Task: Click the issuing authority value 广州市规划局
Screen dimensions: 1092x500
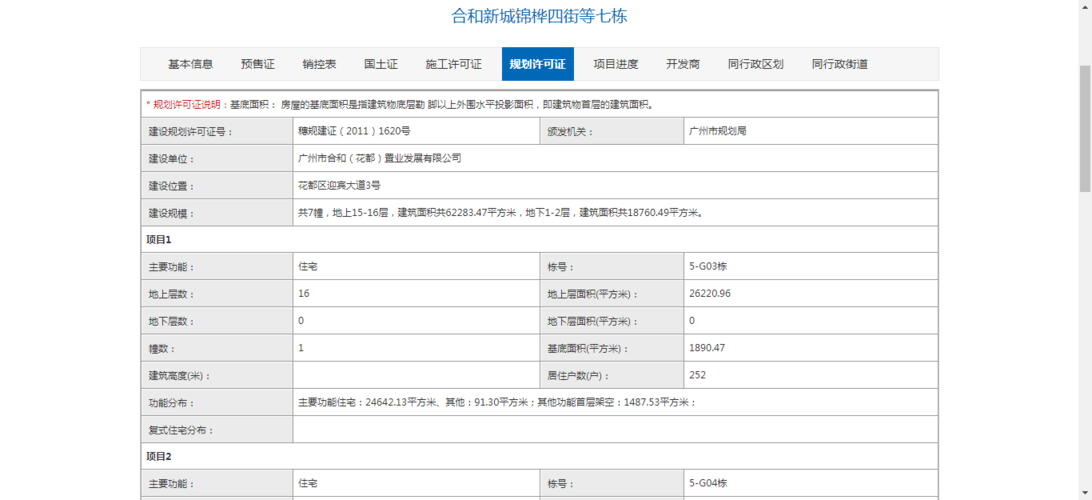Action: pos(718,131)
